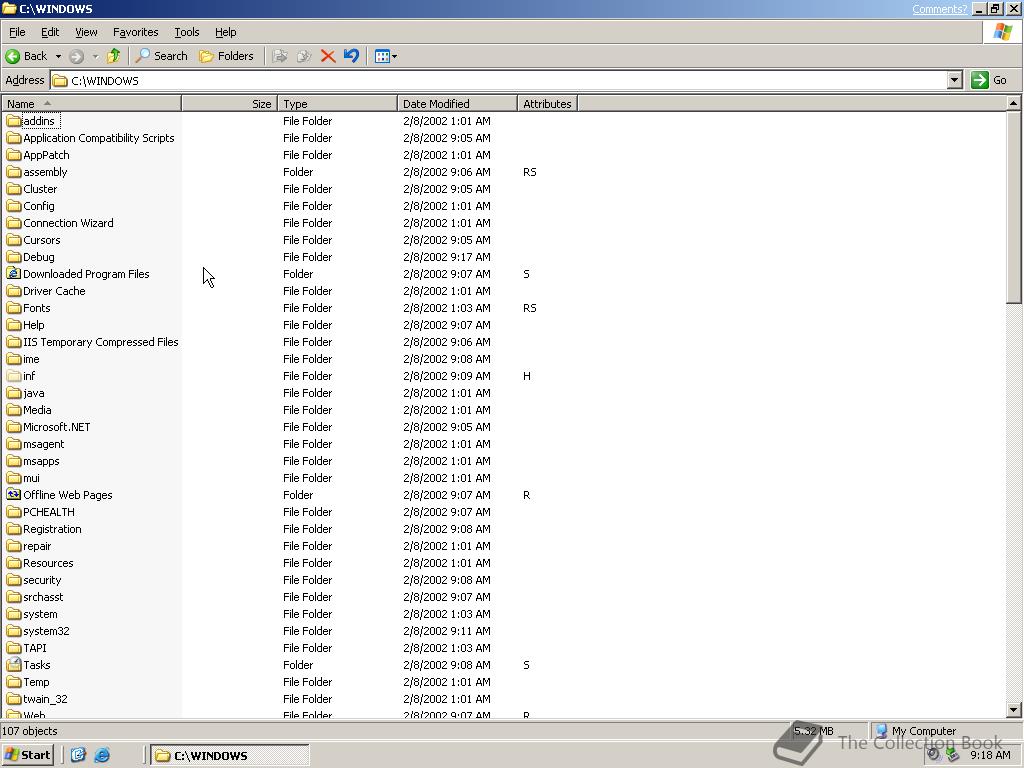Open the Tools menu
The height and width of the screenshot is (768, 1024).
tap(186, 32)
